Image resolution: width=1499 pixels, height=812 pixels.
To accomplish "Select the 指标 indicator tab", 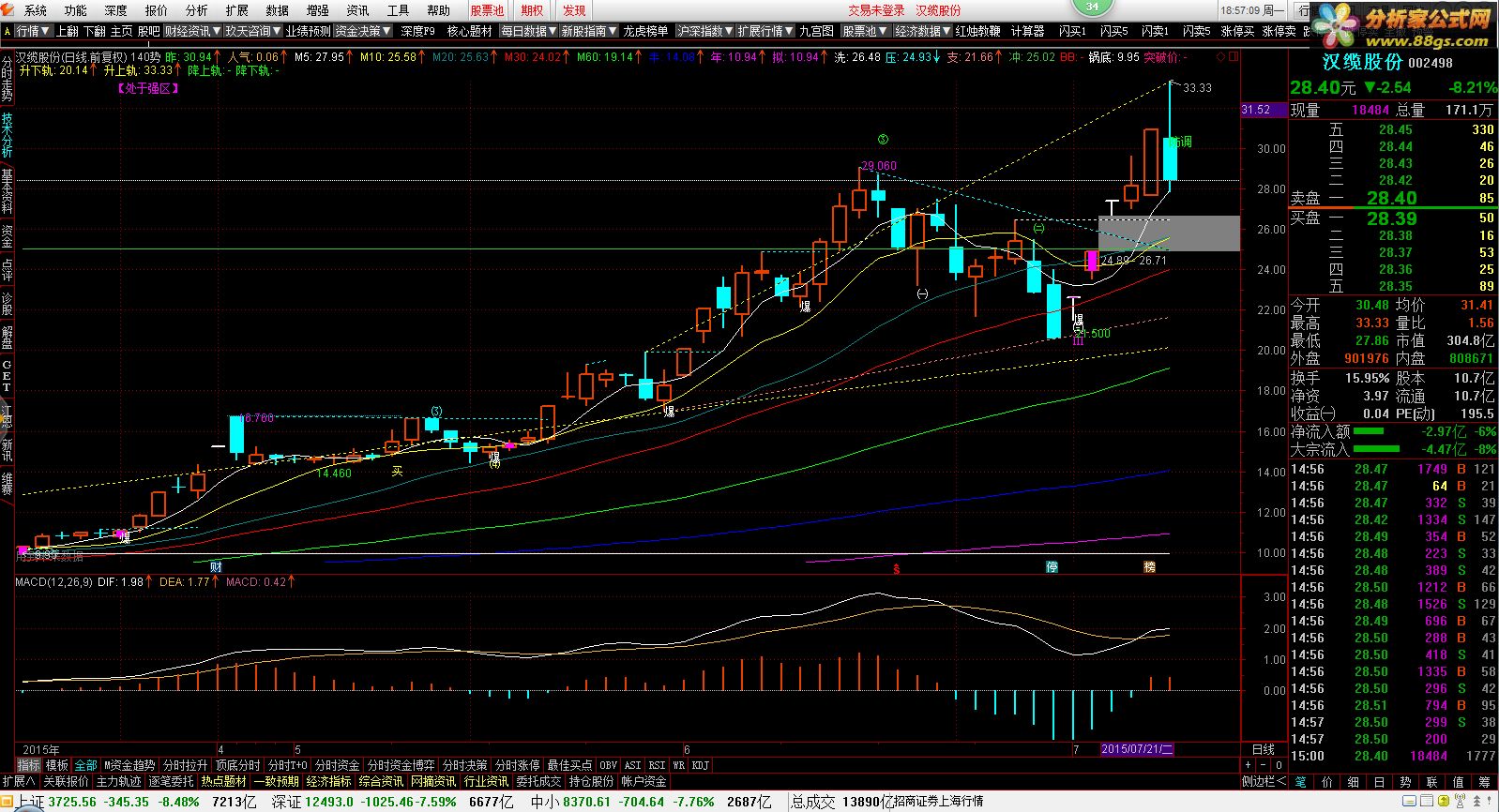I will [28, 765].
